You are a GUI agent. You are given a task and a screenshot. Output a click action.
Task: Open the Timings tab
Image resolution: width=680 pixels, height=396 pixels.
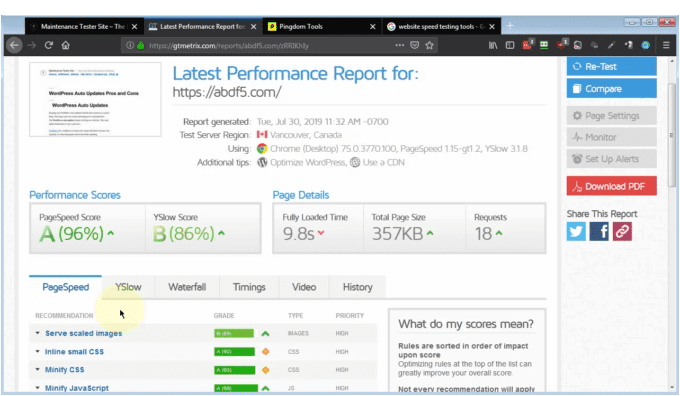click(249, 287)
